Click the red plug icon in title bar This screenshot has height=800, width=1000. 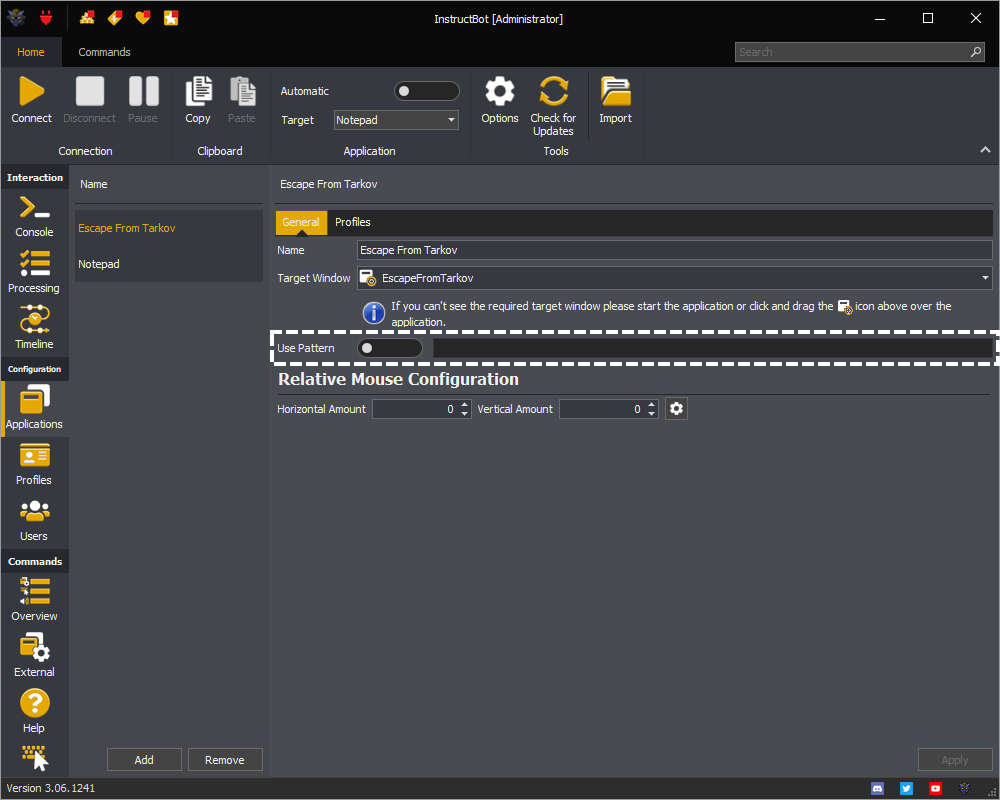[46, 18]
